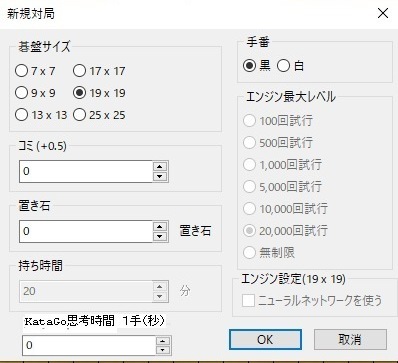This screenshot has width=398, height=363.
Task: Click the 持ち時間 input field
Action: tap(86, 291)
